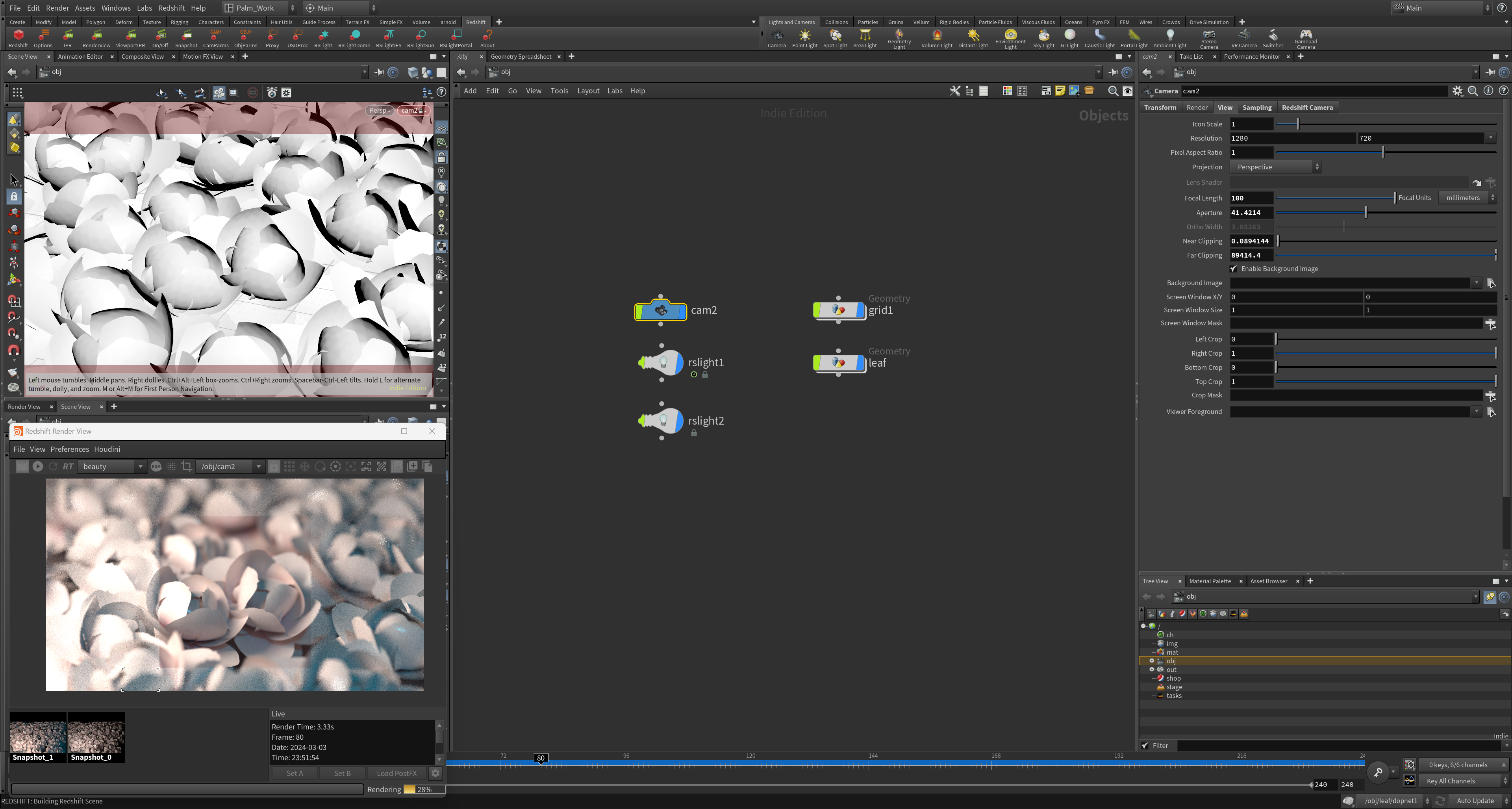Expand the obj item in Tree View
Image resolution: width=1512 pixels, height=809 pixels.
[x=1152, y=661]
